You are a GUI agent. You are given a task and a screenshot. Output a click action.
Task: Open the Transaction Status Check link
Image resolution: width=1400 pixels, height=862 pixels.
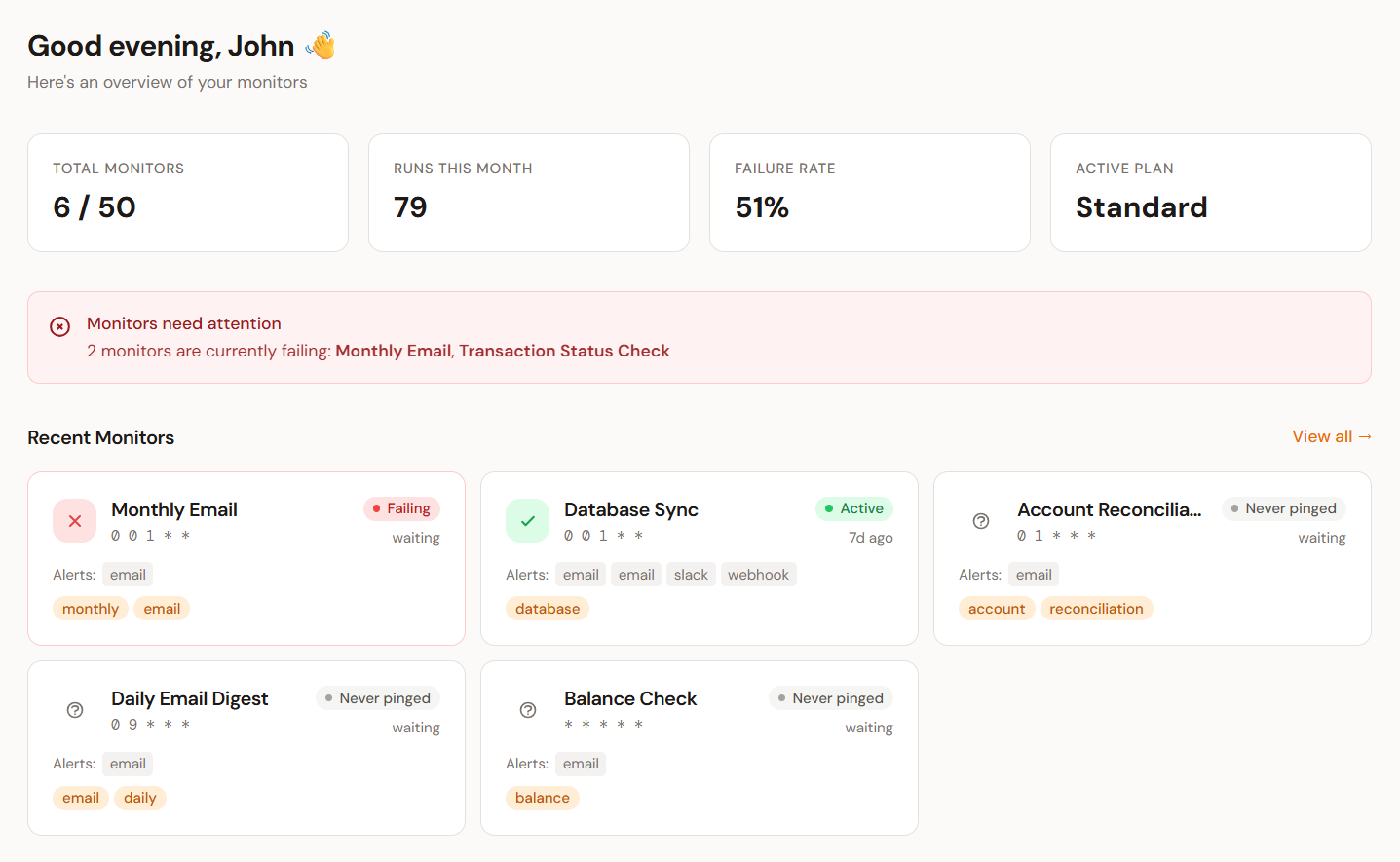point(564,351)
